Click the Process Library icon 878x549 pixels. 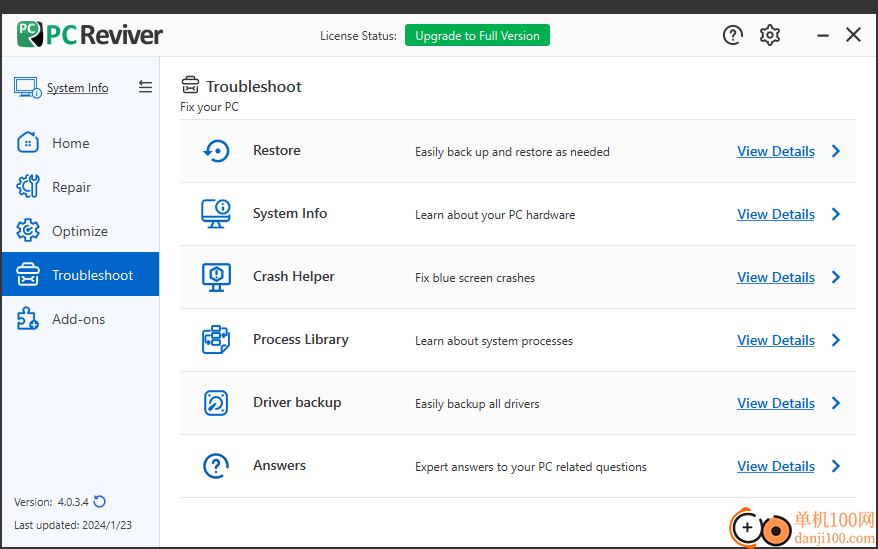216,339
